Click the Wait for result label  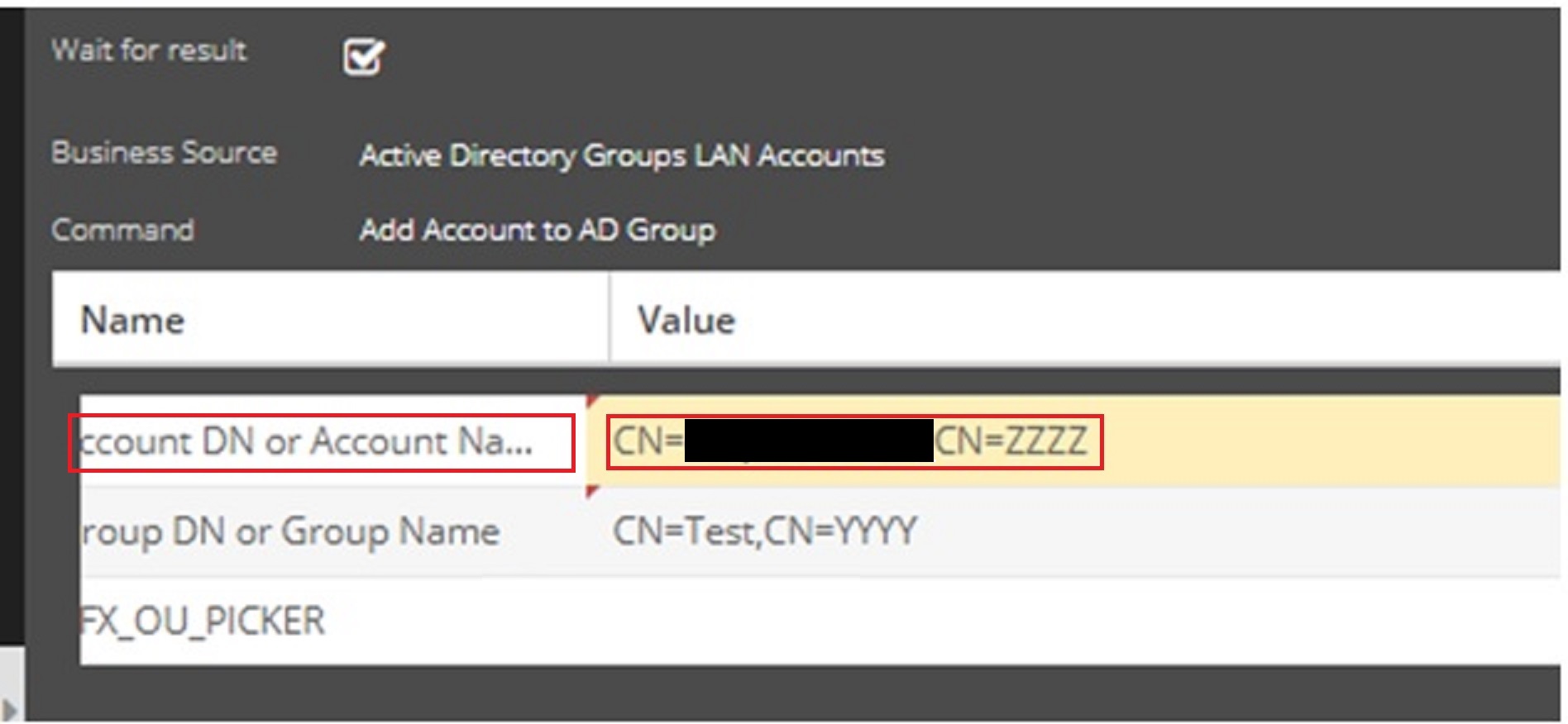point(149,50)
